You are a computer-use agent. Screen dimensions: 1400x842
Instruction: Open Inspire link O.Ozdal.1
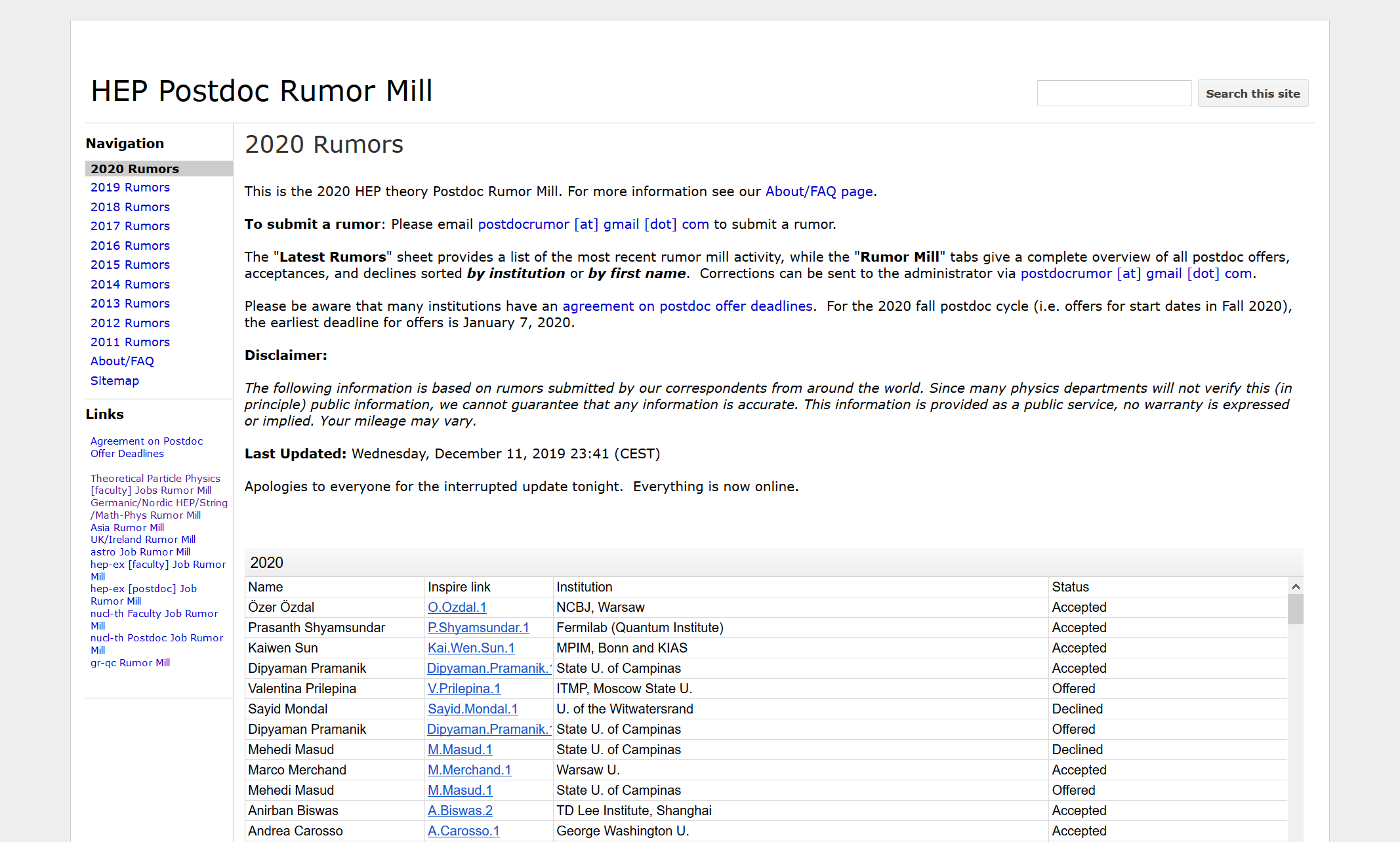(x=457, y=607)
